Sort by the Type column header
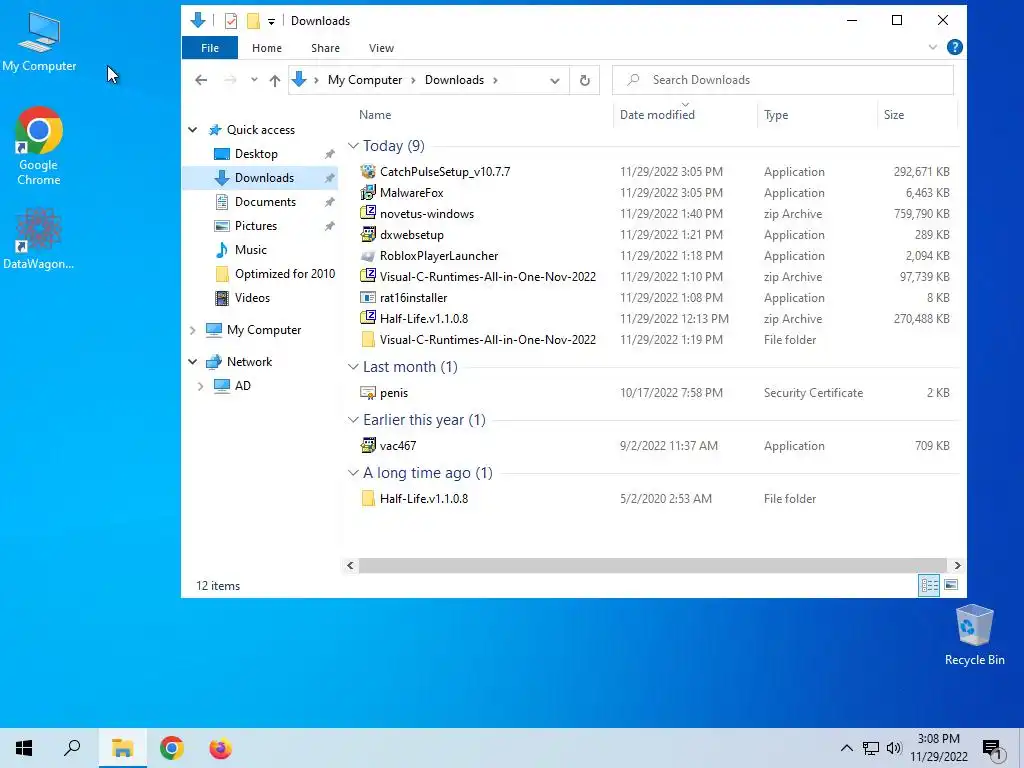The image size is (1024, 768). coord(776,115)
